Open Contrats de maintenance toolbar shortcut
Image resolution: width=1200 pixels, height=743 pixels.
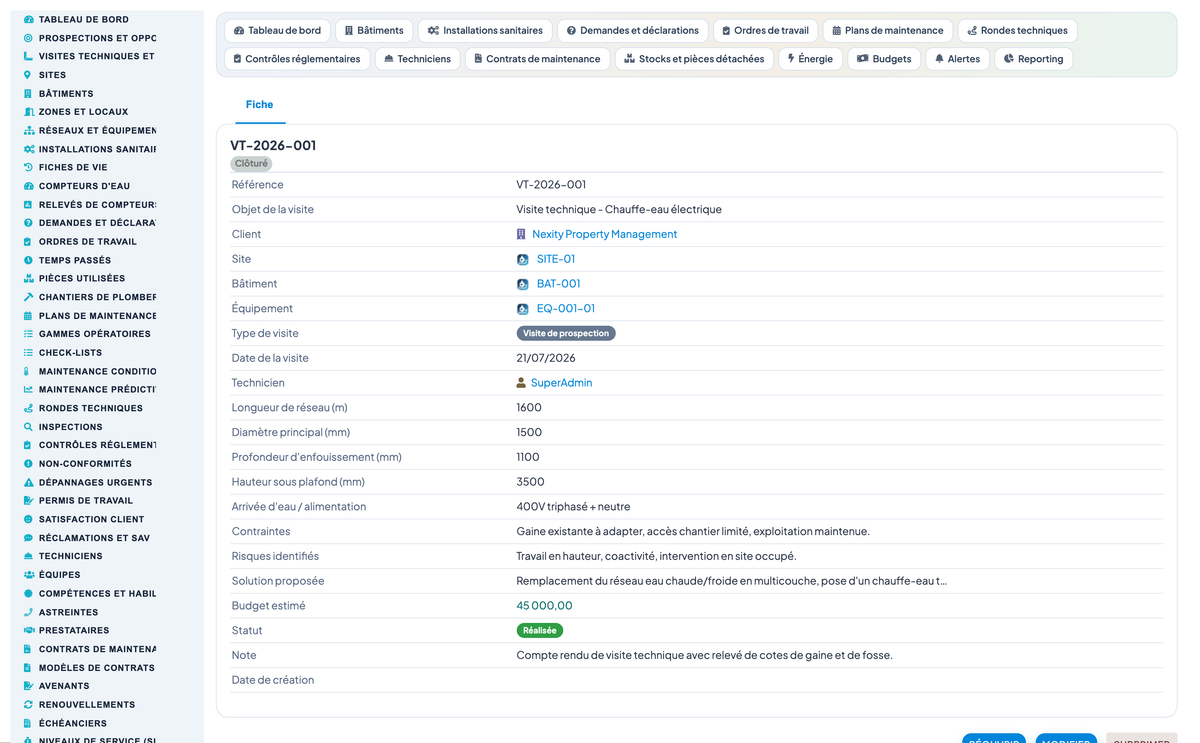tap(538, 59)
